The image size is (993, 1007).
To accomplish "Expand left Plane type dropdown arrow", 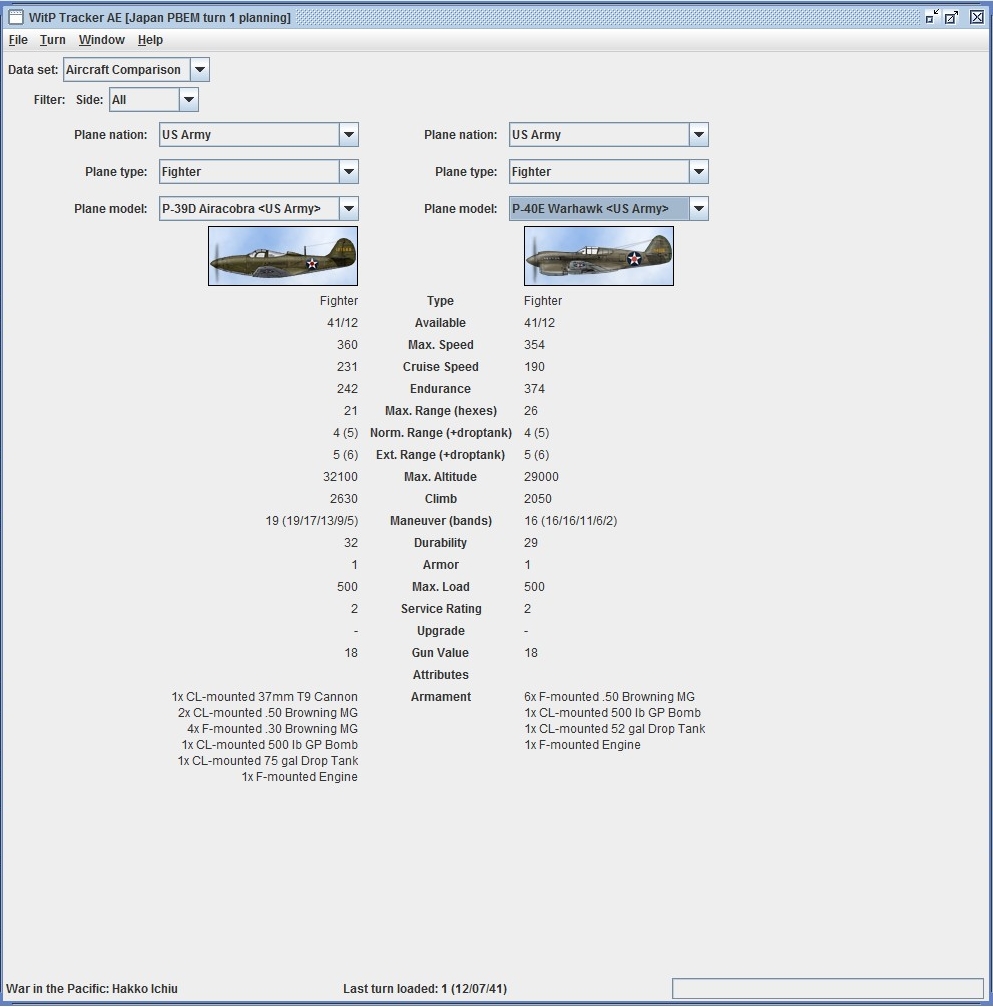I will tap(349, 171).
